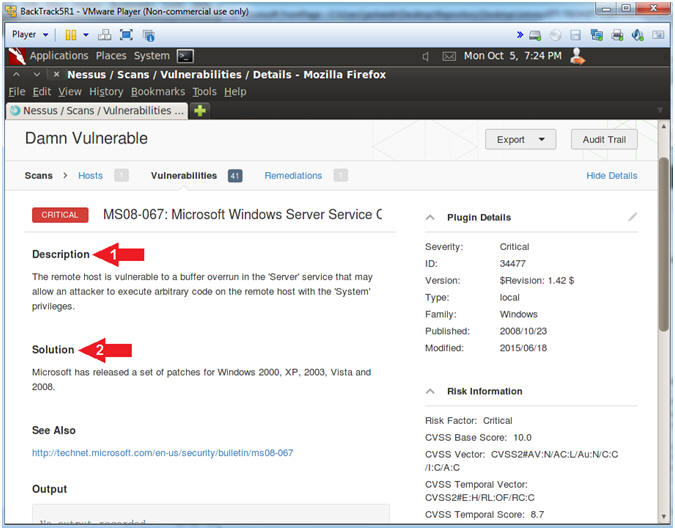This screenshot has height=530, width=675.
Task: Launch the terminal from the panel
Action: pyautogui.click(x=186, y=56)
